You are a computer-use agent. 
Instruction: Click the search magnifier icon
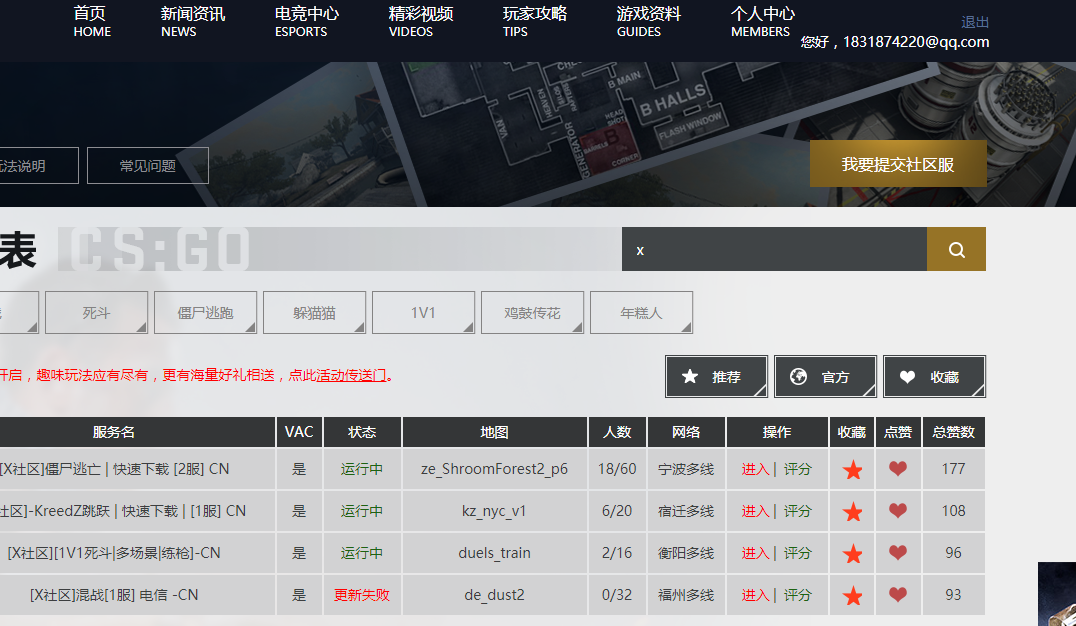click(x=956, y=249)
